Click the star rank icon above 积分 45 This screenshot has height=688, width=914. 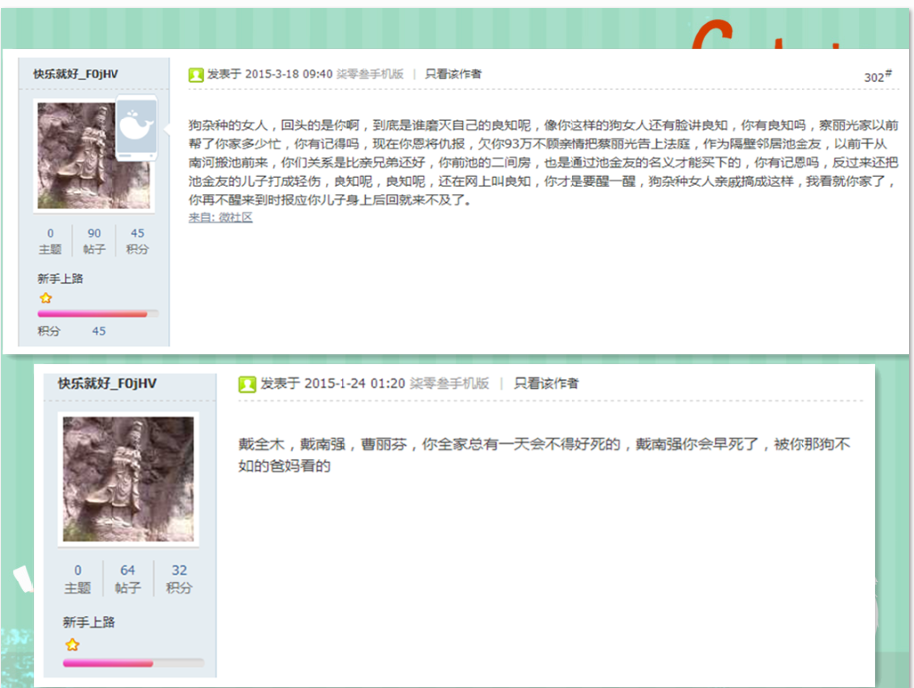pyautogui.click(x=45, y=298)
